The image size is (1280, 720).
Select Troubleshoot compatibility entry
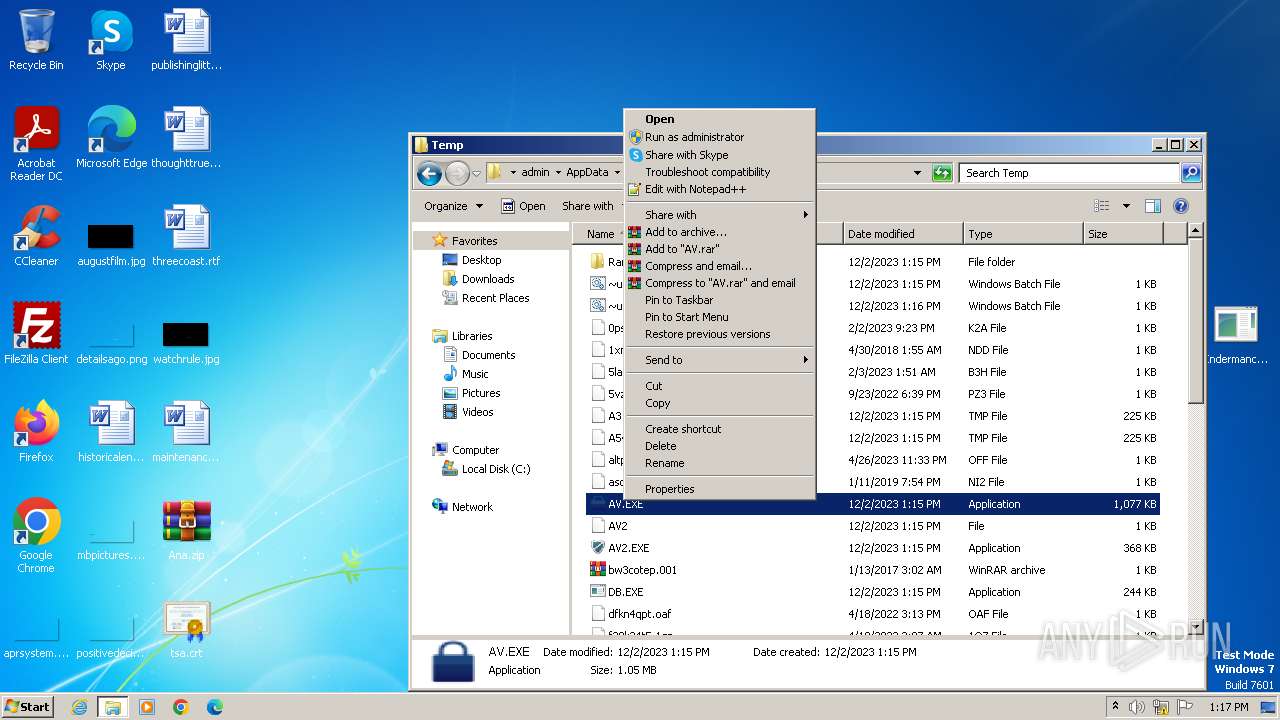coord(720,172)
